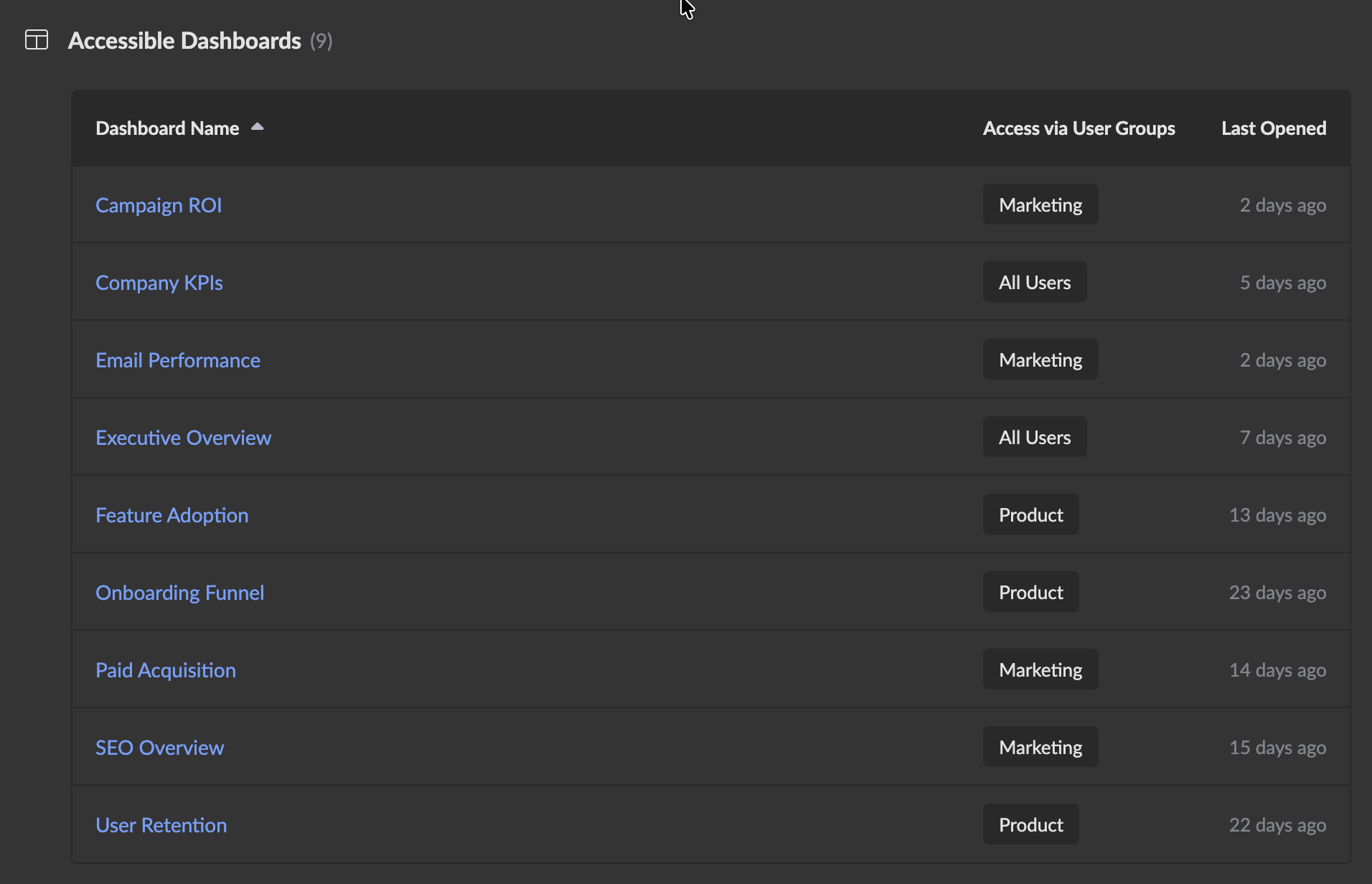Select the Product badge on User Retention

(1030, 824)
